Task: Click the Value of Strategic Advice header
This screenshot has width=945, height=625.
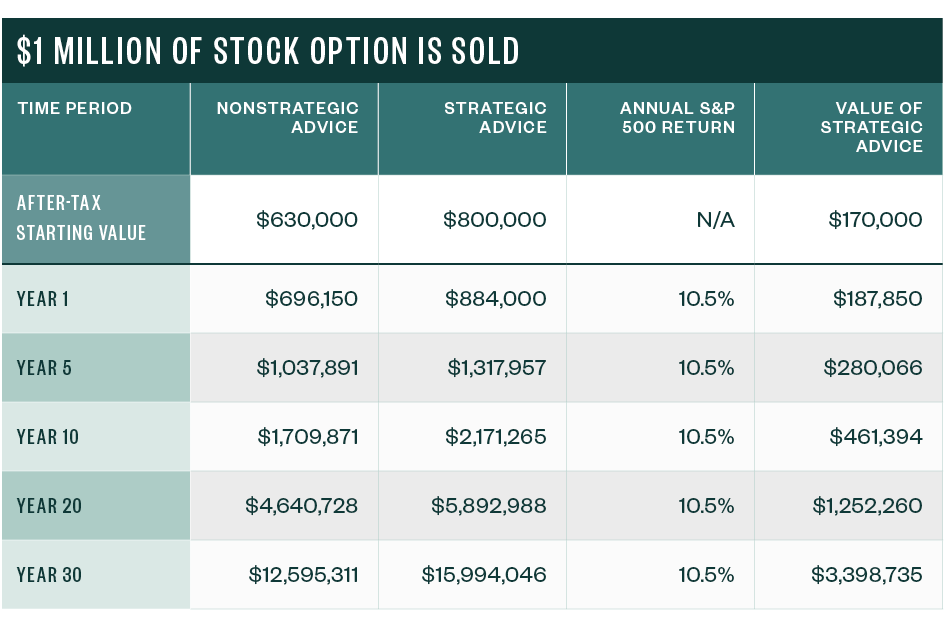Action: pyautogui.click(x=871, y=127)
